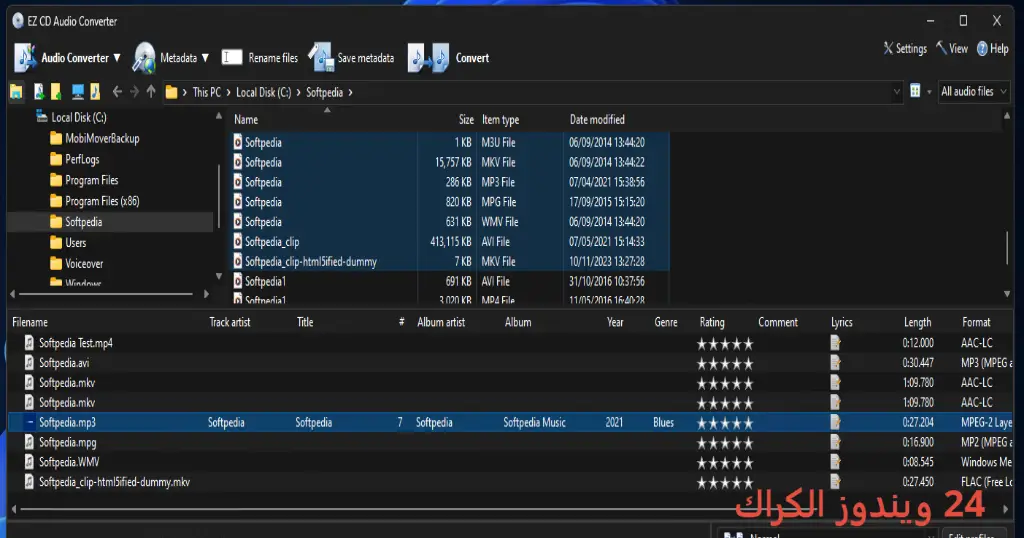Viewport: 1024px width, 538px height.
Task: Click the Save metadata tag icon
Action: tap(321, 58)
